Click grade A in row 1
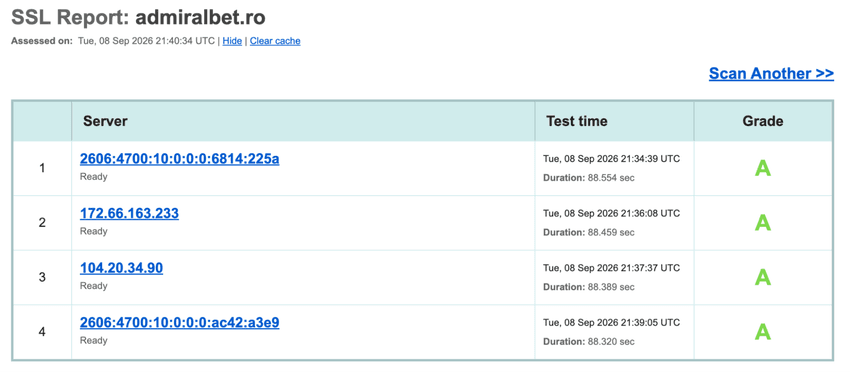Screen dimensions: 850x374 coord(763,169)
